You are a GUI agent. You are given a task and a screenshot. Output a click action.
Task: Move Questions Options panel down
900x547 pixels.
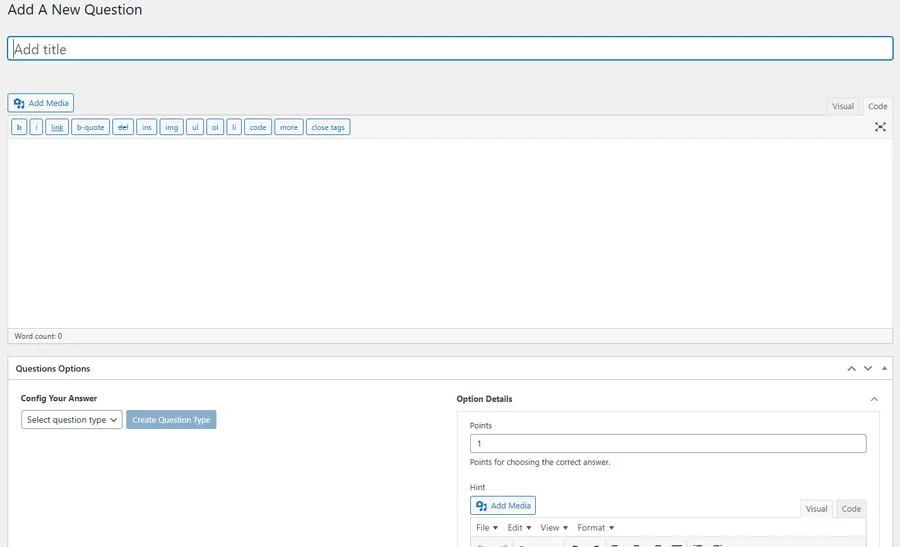tap(868, 368)
